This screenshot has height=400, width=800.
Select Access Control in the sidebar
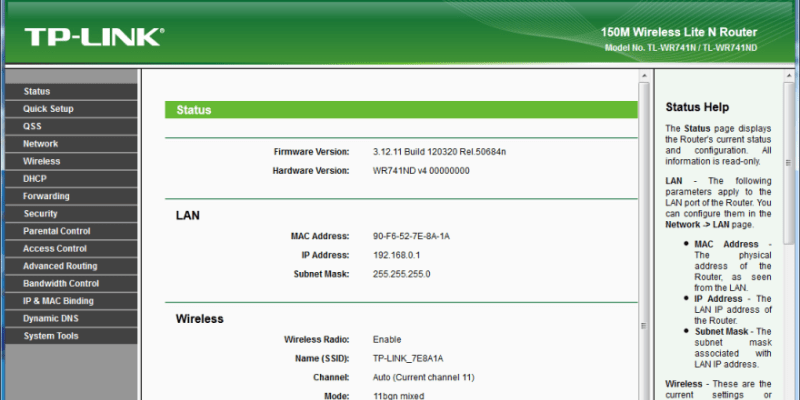71,248
